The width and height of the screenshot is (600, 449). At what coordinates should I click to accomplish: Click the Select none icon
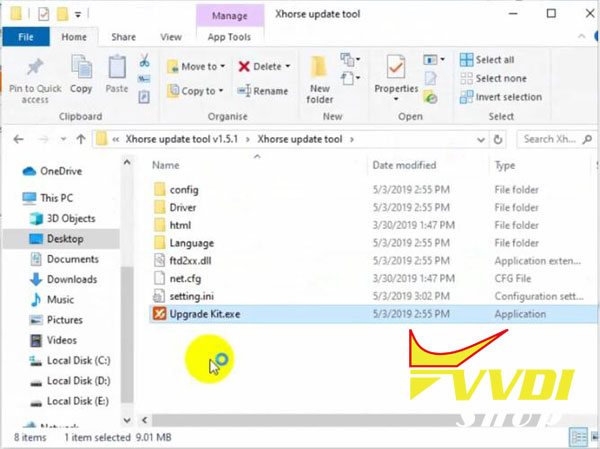tap(466, 78)
